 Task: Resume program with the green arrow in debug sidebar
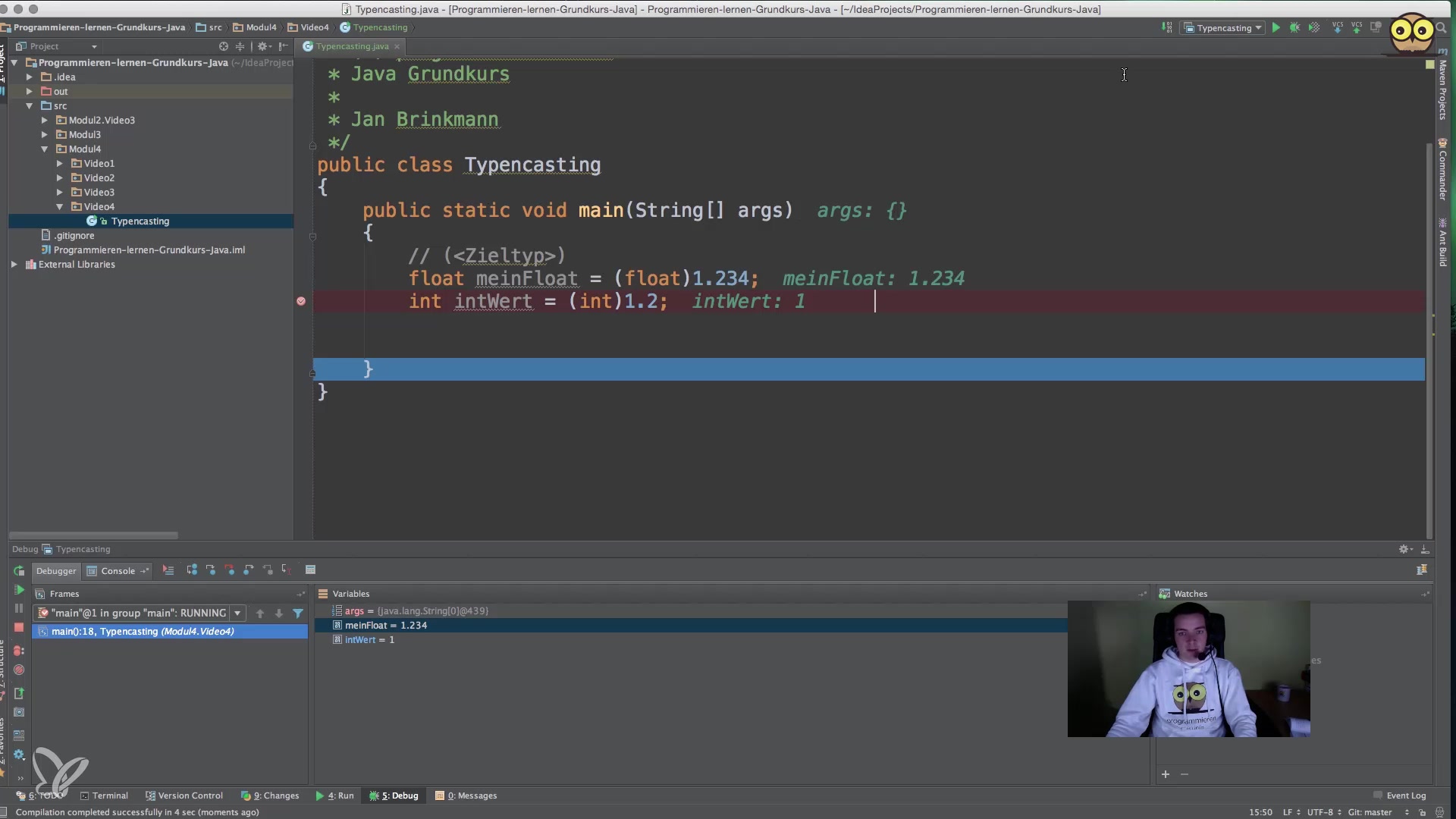(19, 590)
